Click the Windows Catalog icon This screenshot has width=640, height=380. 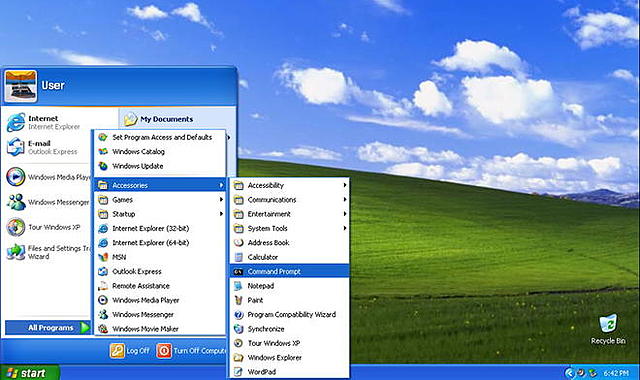[103, 151]
